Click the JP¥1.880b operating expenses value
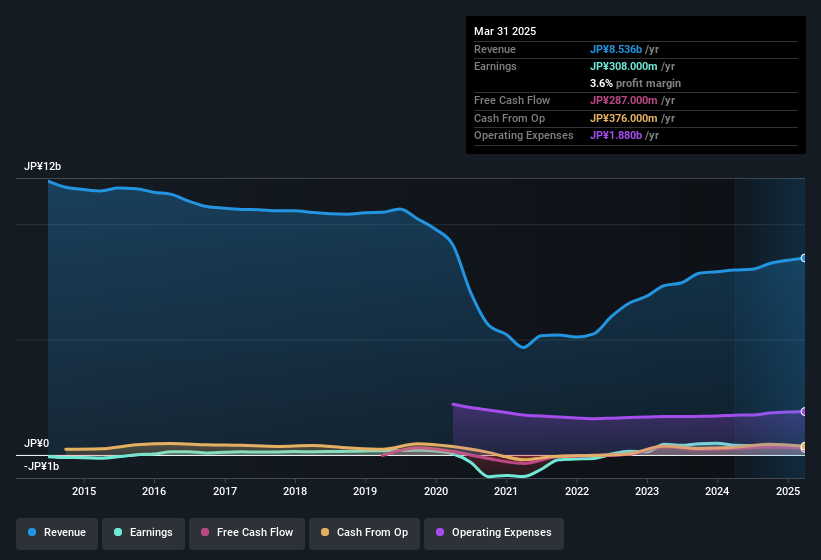This screenshot has height=560, width=821. 616,136
